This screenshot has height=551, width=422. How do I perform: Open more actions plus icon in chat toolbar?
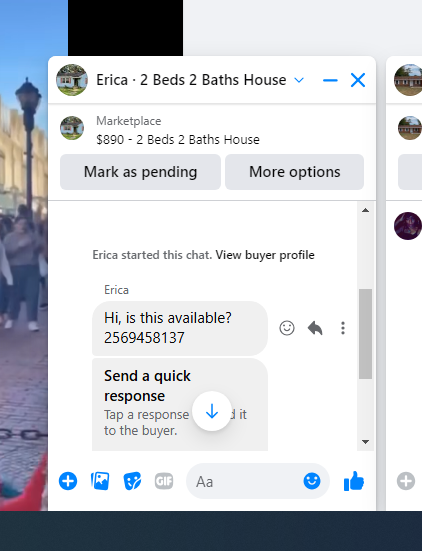[x=68, y=481]
